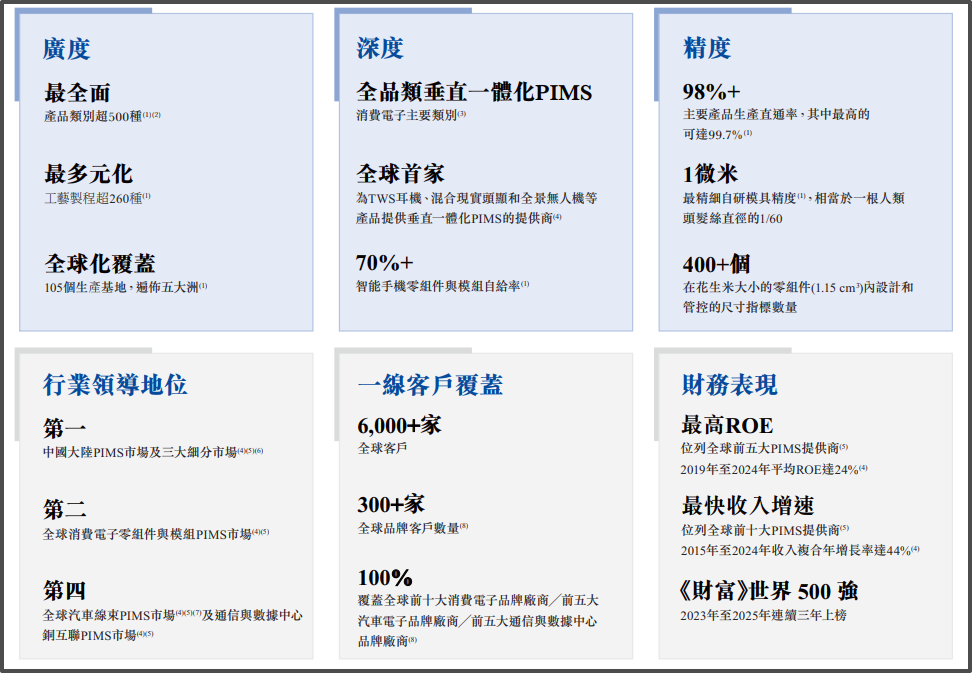Click the 深度 panel heading
The image size is (972, 673).
[380, 48]
